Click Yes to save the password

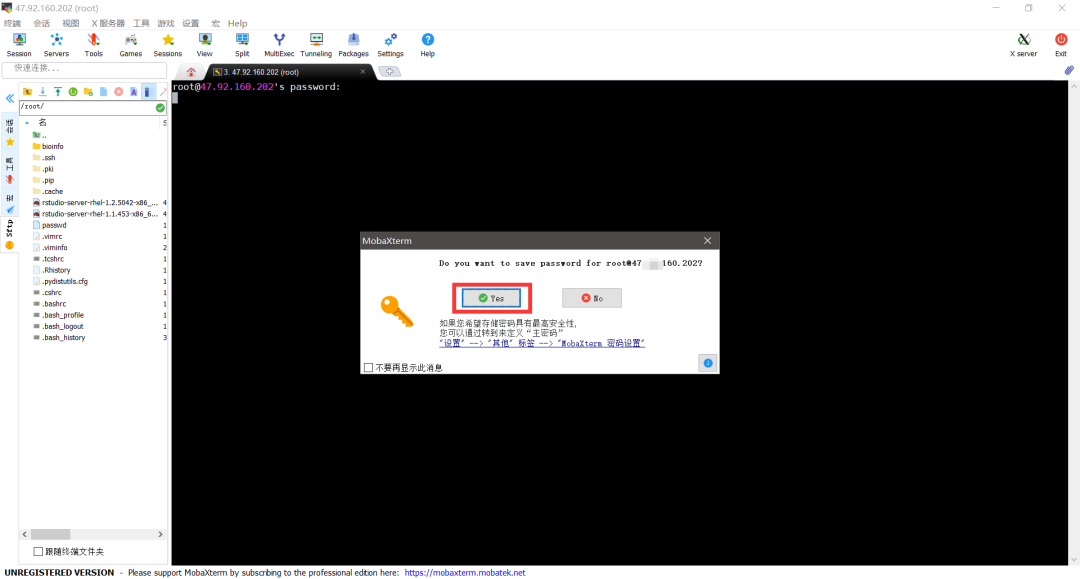tap(491, 297)
